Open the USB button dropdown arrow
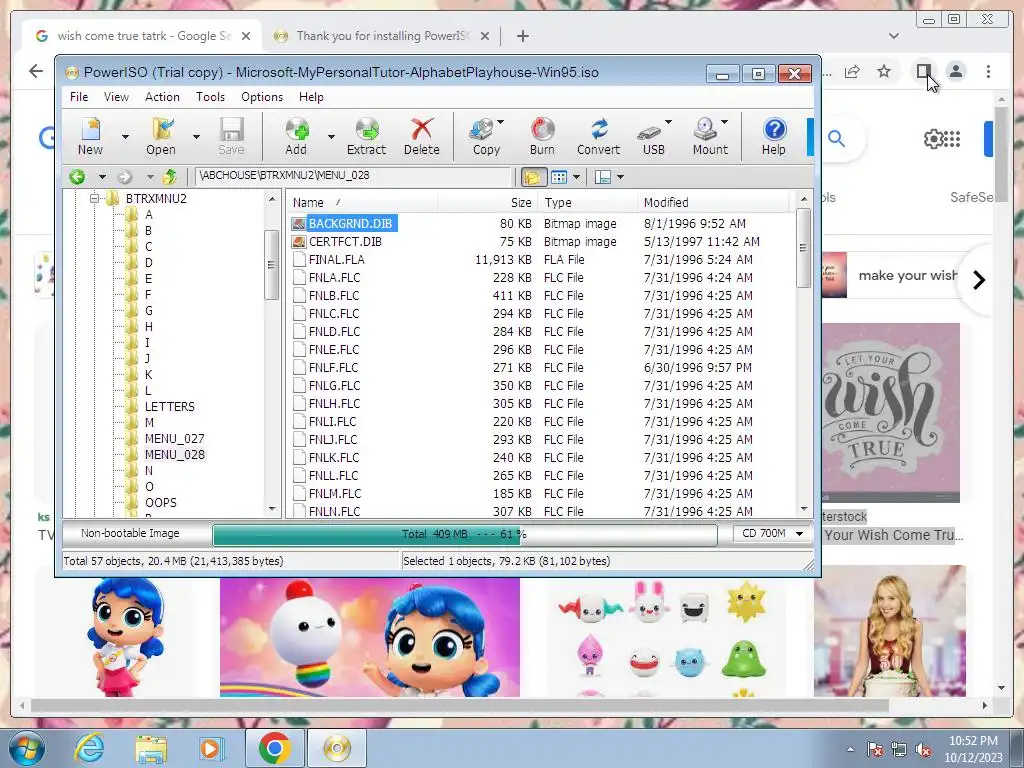This screenshot has height=768, width=1024. click(x=668, y=122)
